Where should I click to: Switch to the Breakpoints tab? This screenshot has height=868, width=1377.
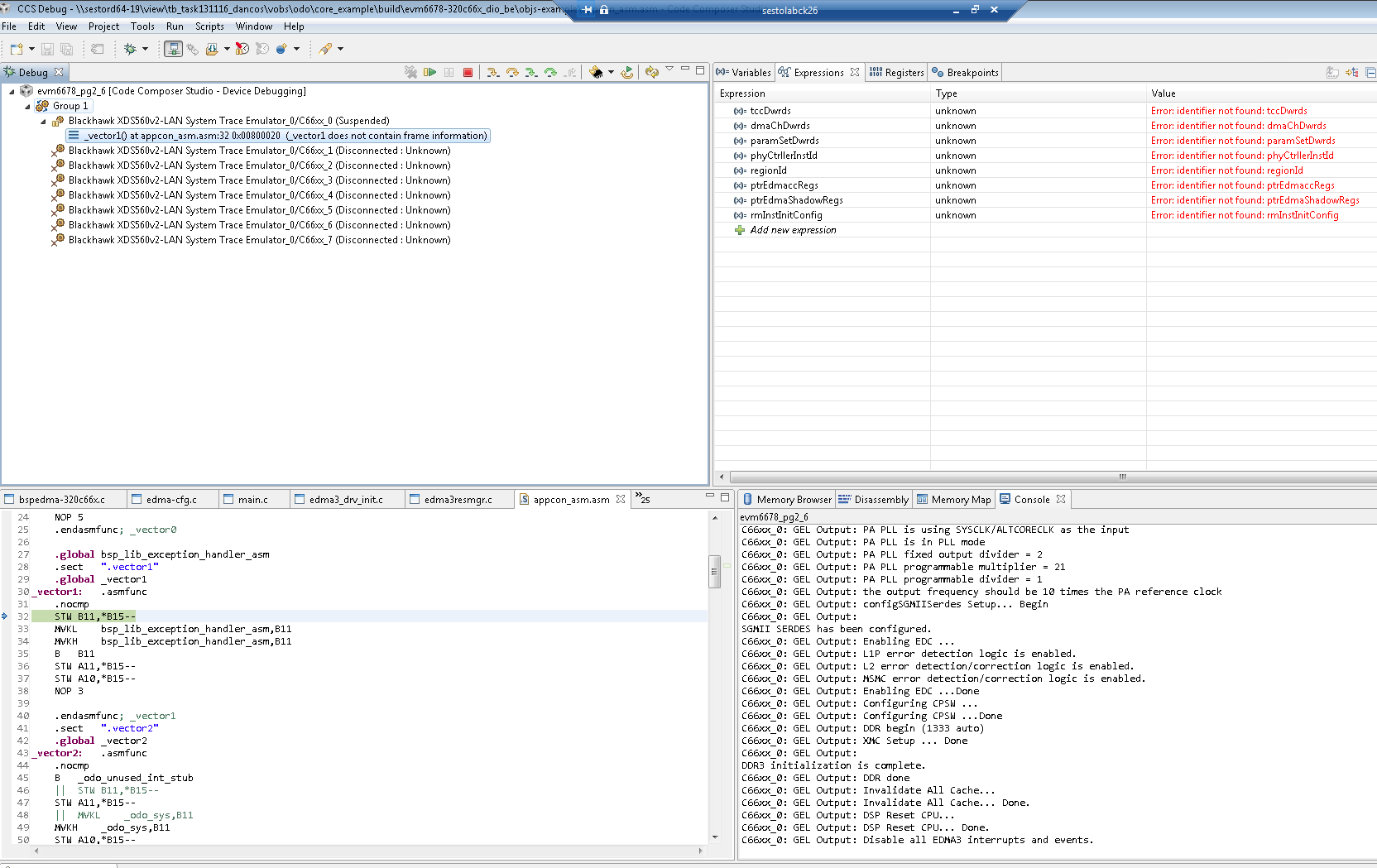point(964,73)
